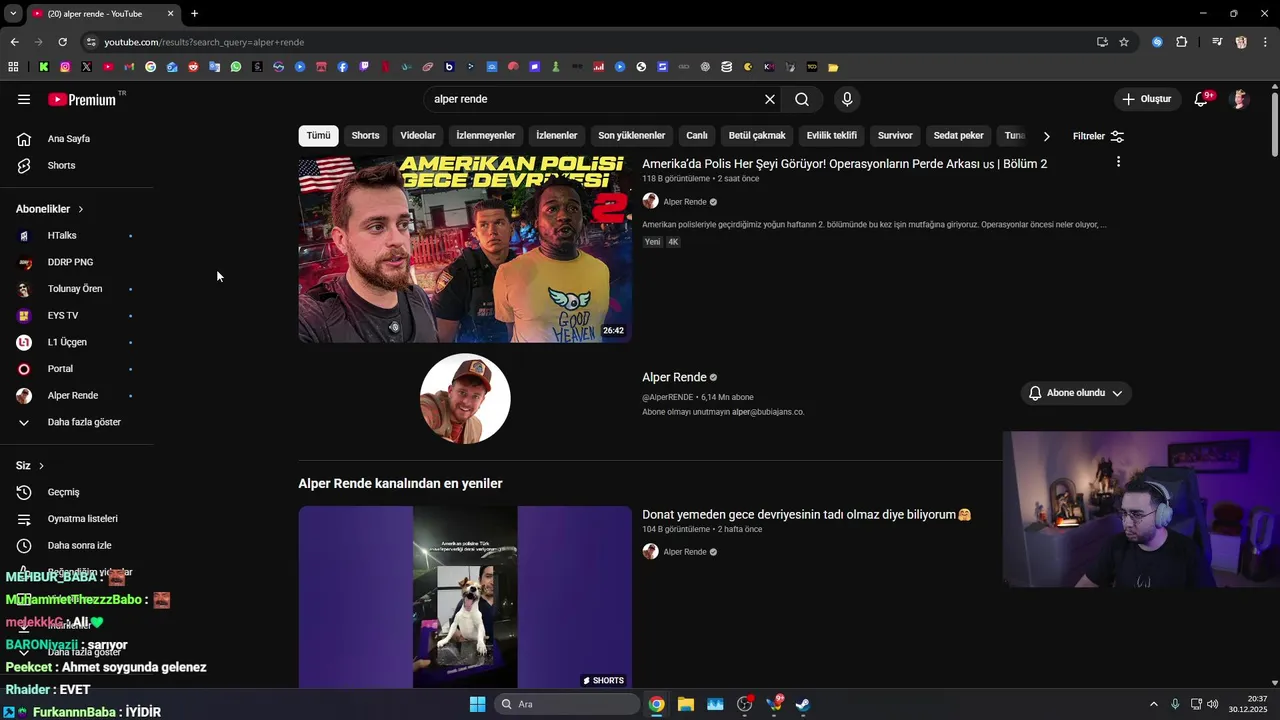Open the Filtreler search filter panel

pos(1098,136)
